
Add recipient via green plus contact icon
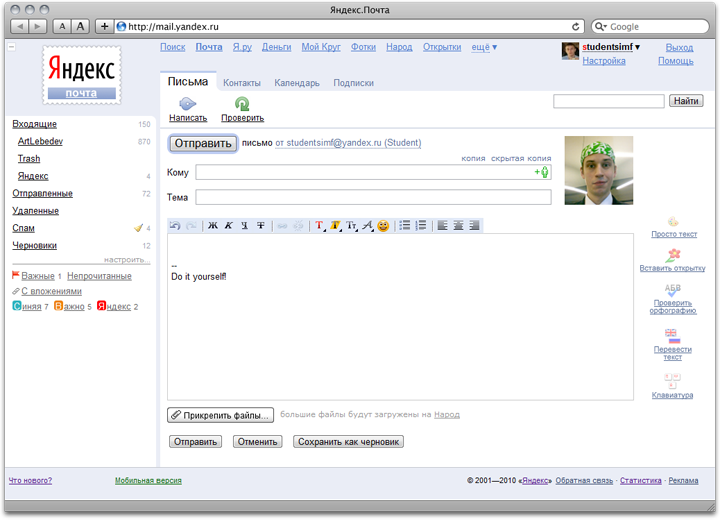(x=542, y=172)
